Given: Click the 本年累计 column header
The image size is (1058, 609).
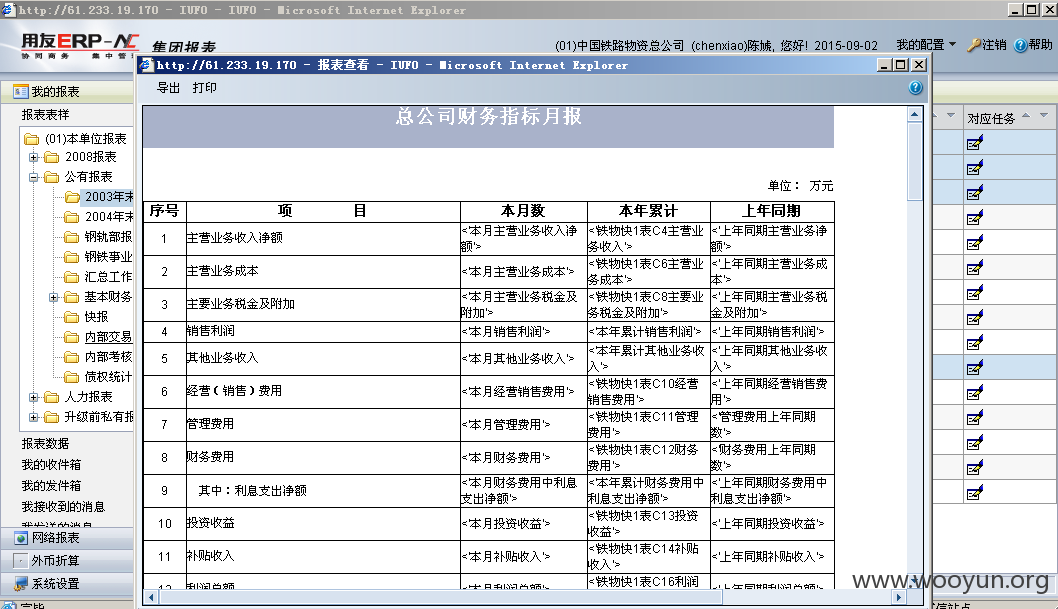Looking at the screenshot, I should pyautogui.click(x=648, y=211).
